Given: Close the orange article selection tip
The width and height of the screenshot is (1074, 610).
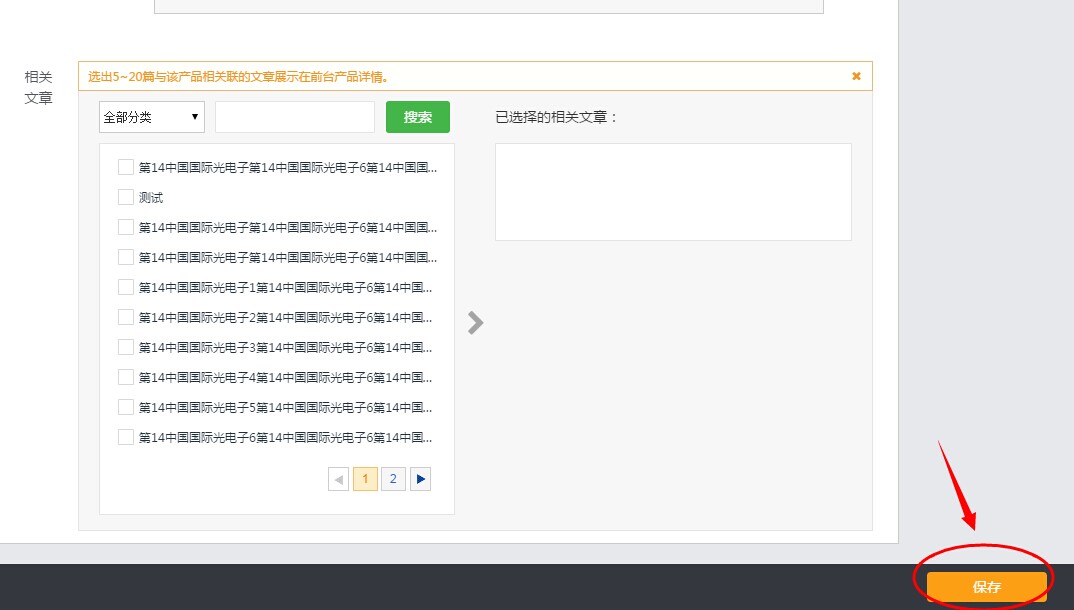Looking at the screenshot, I should tap(856, 76).
